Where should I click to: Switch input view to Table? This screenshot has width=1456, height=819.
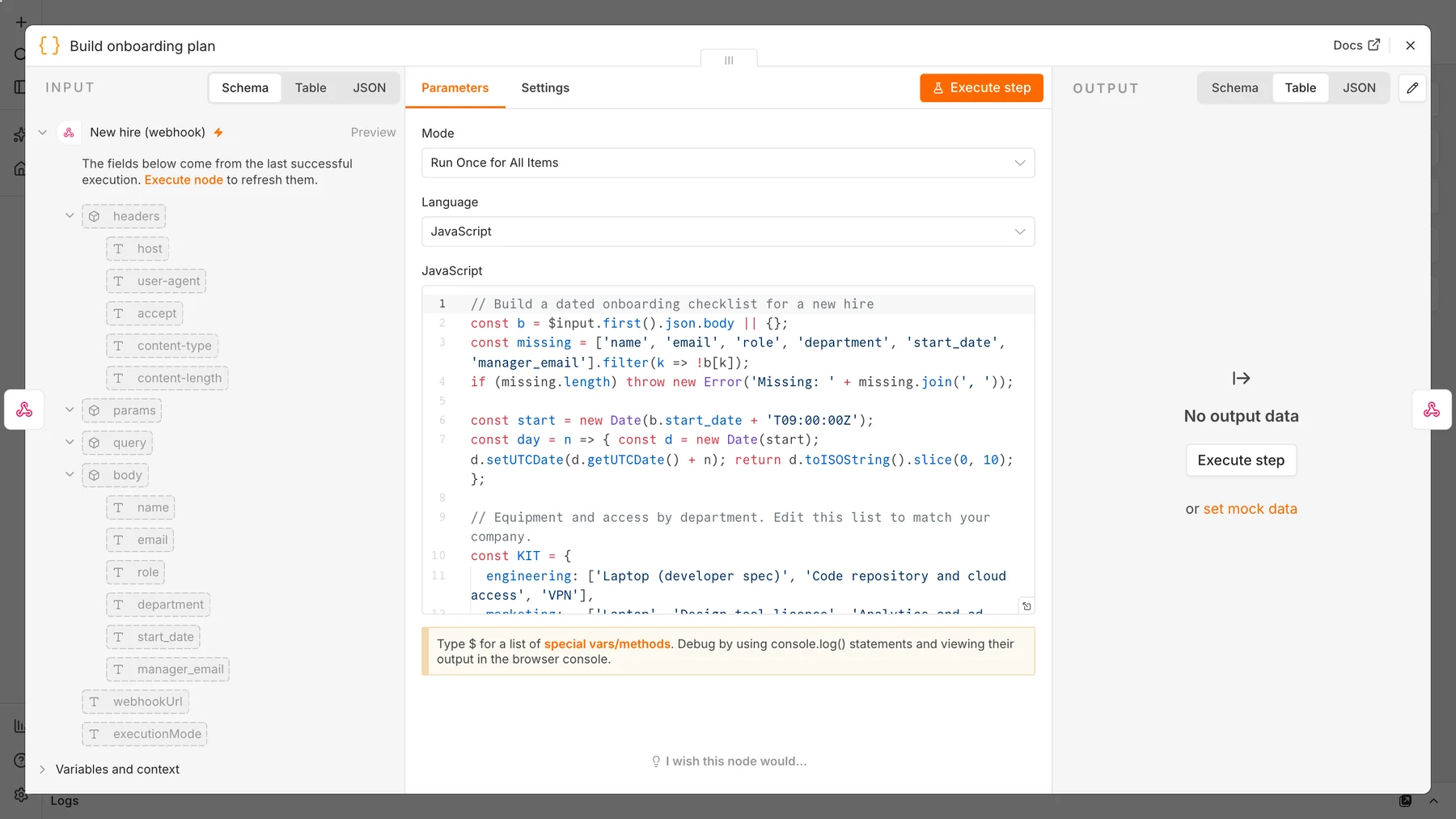tap(311, 87)
